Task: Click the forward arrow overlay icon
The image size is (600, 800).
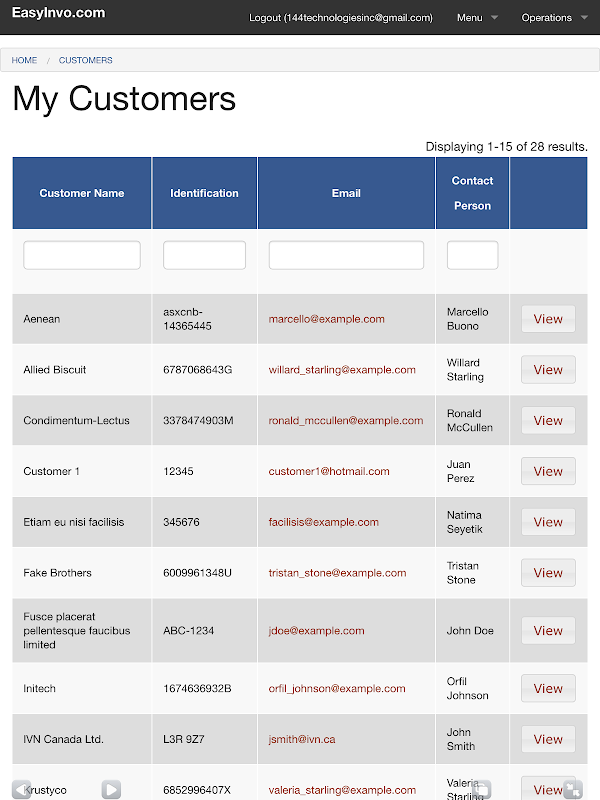Action: tap(111, 789)
